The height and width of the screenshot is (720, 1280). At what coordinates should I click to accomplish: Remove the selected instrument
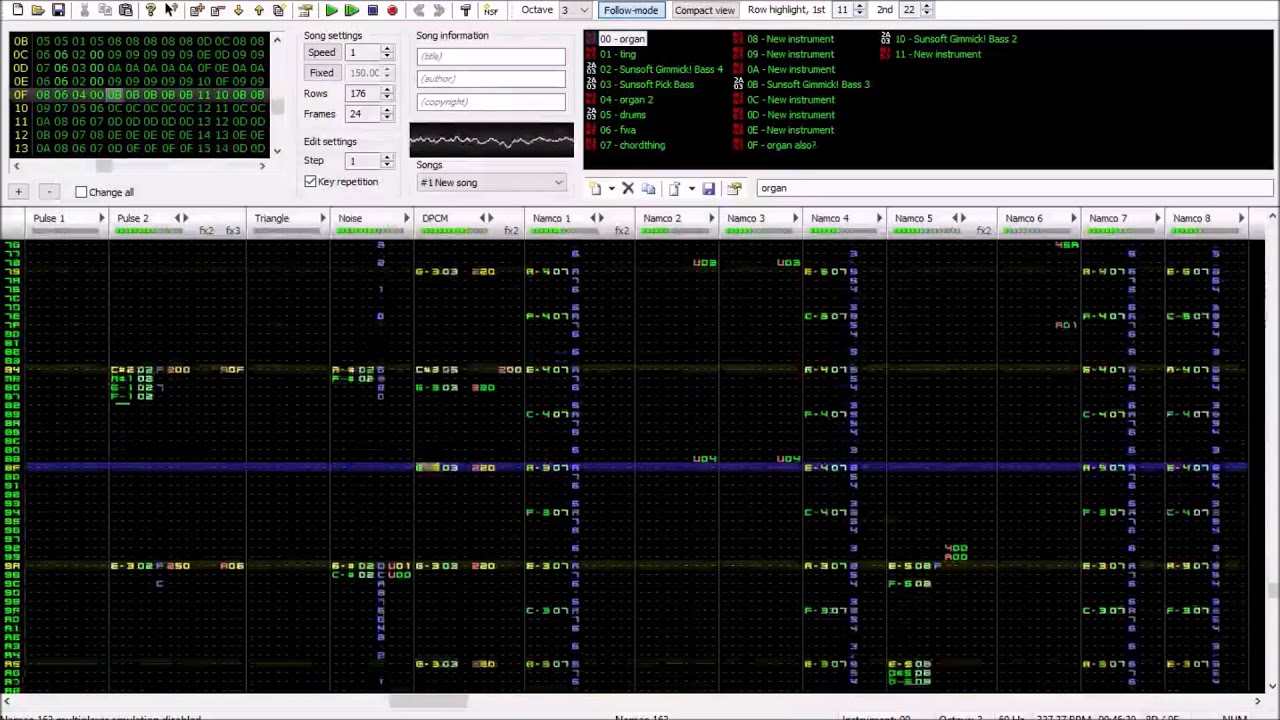pos(628,188)
